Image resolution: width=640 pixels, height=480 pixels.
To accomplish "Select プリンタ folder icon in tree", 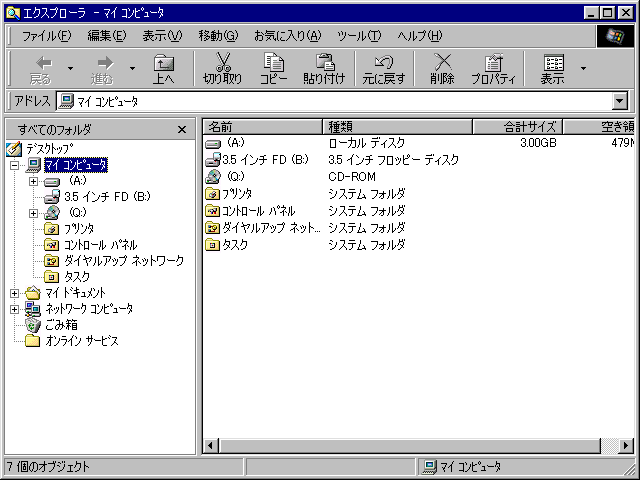I will click(51, 229).
